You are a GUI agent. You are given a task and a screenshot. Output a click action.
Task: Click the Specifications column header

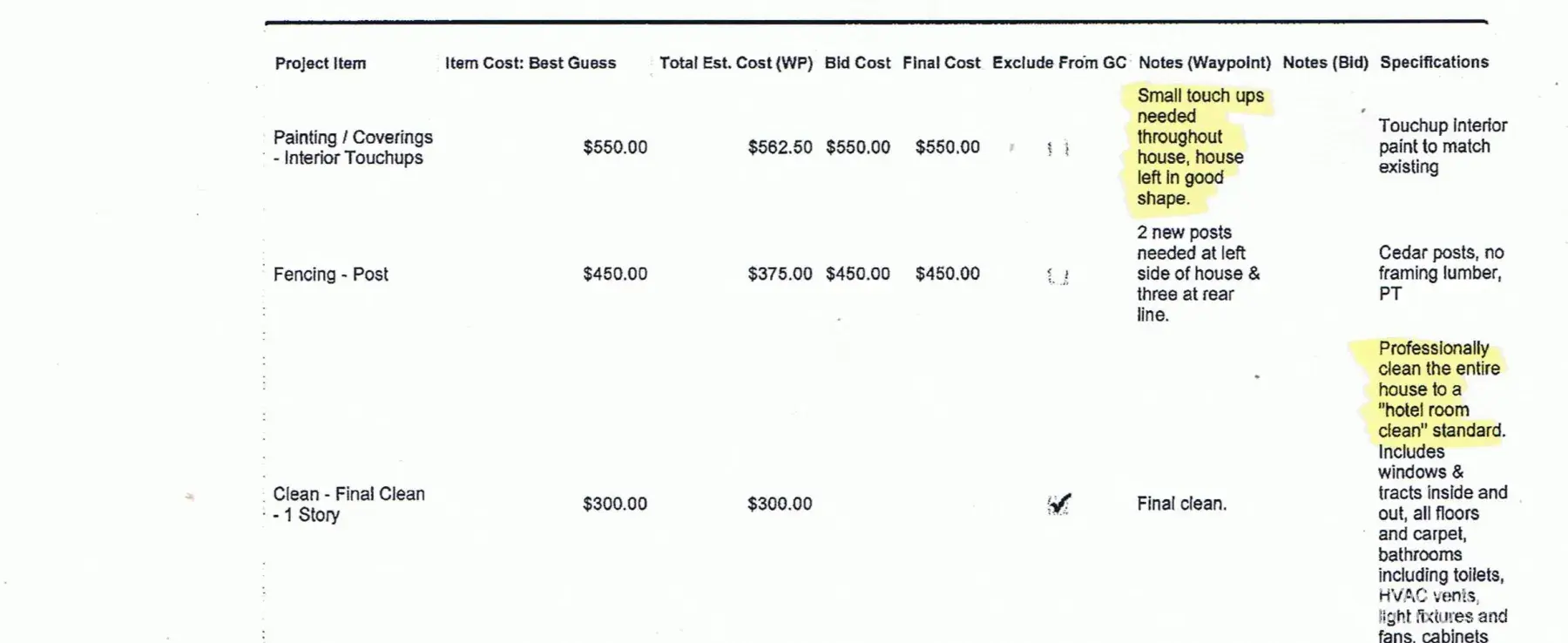pos(1434,62)
